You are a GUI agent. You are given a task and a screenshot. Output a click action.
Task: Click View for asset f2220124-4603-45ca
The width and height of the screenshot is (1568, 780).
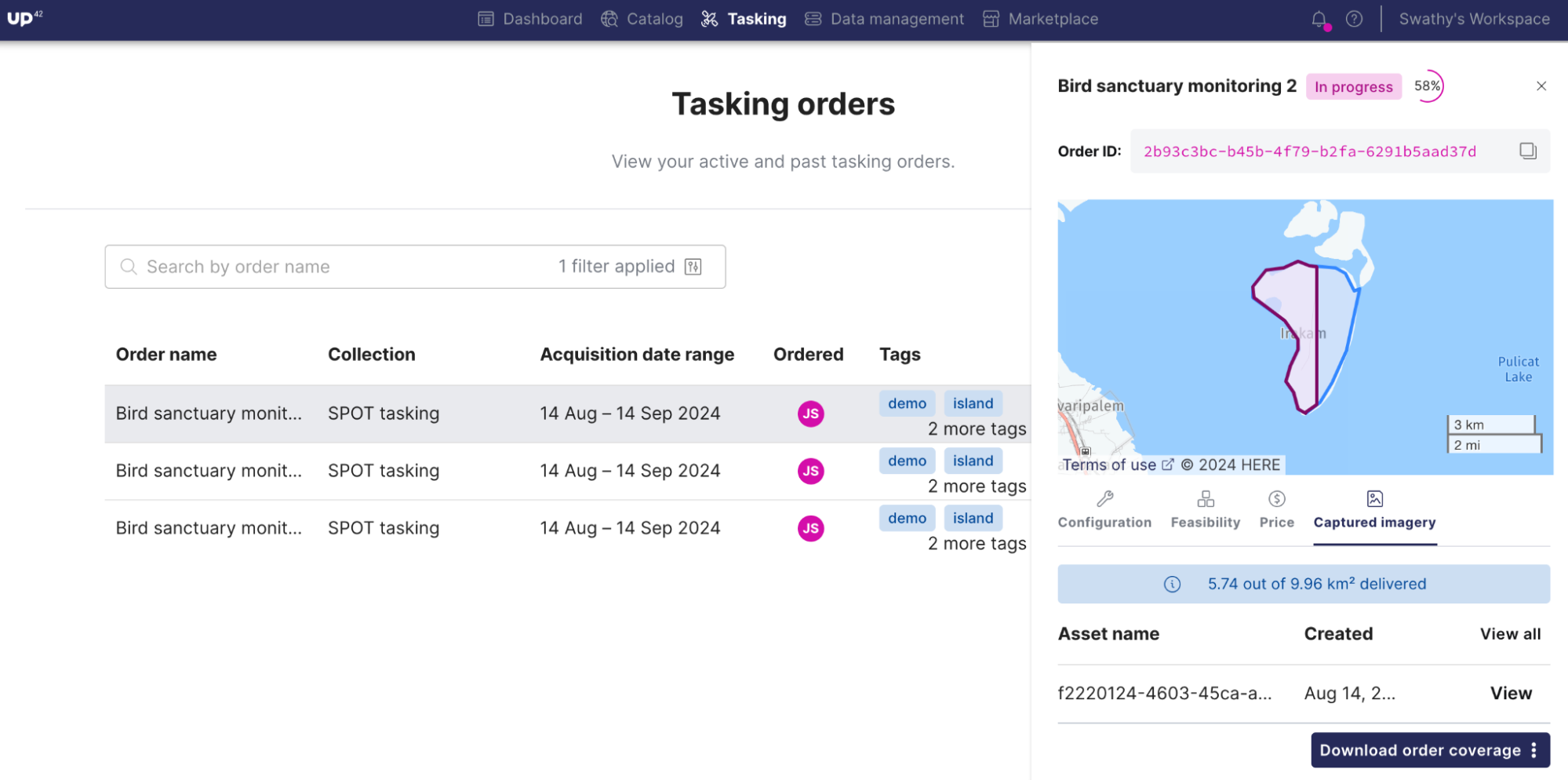pyautogui.click(x=1511, y=694)
